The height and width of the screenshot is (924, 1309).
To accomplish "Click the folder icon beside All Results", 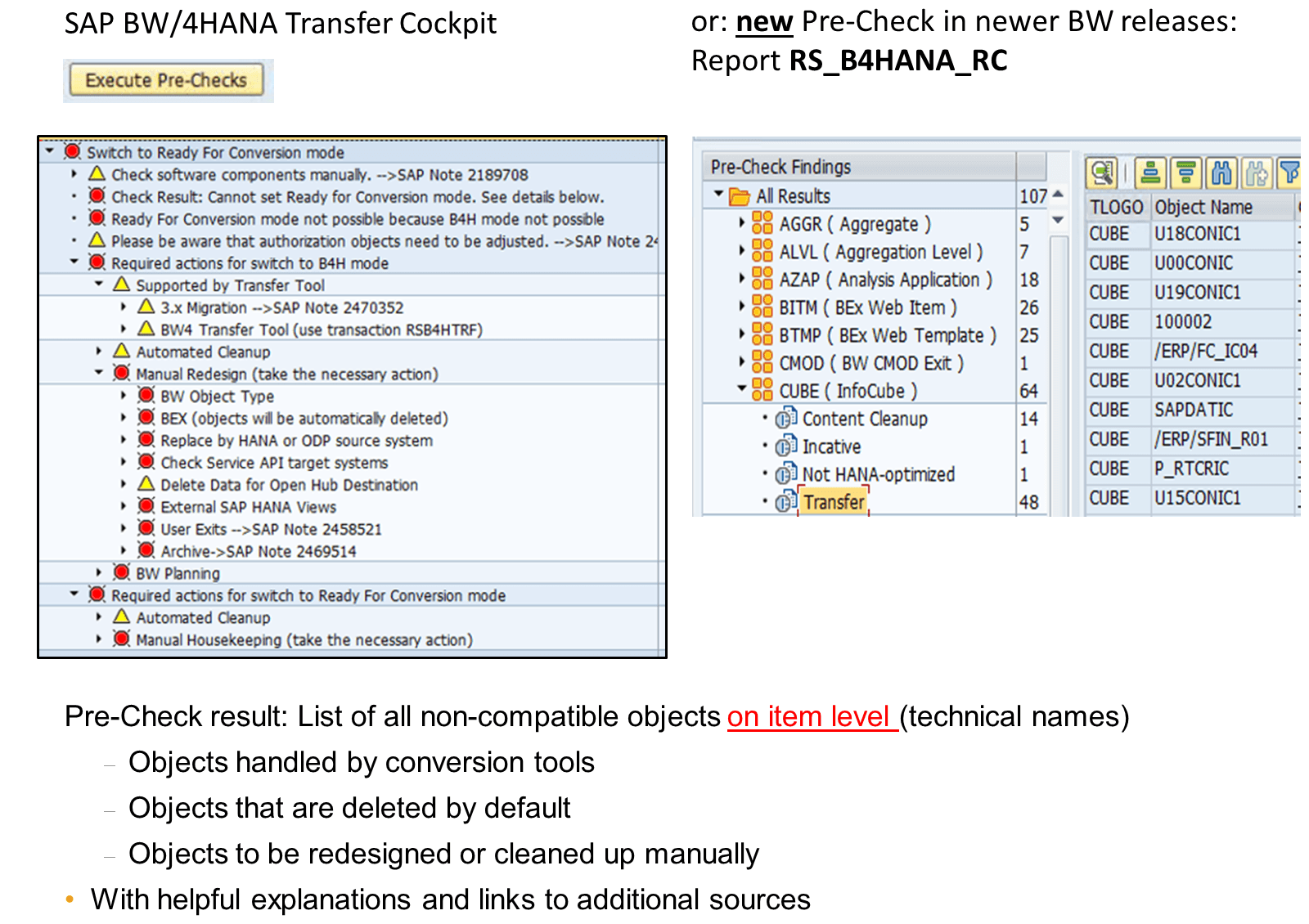I will [x=740, y=196].
